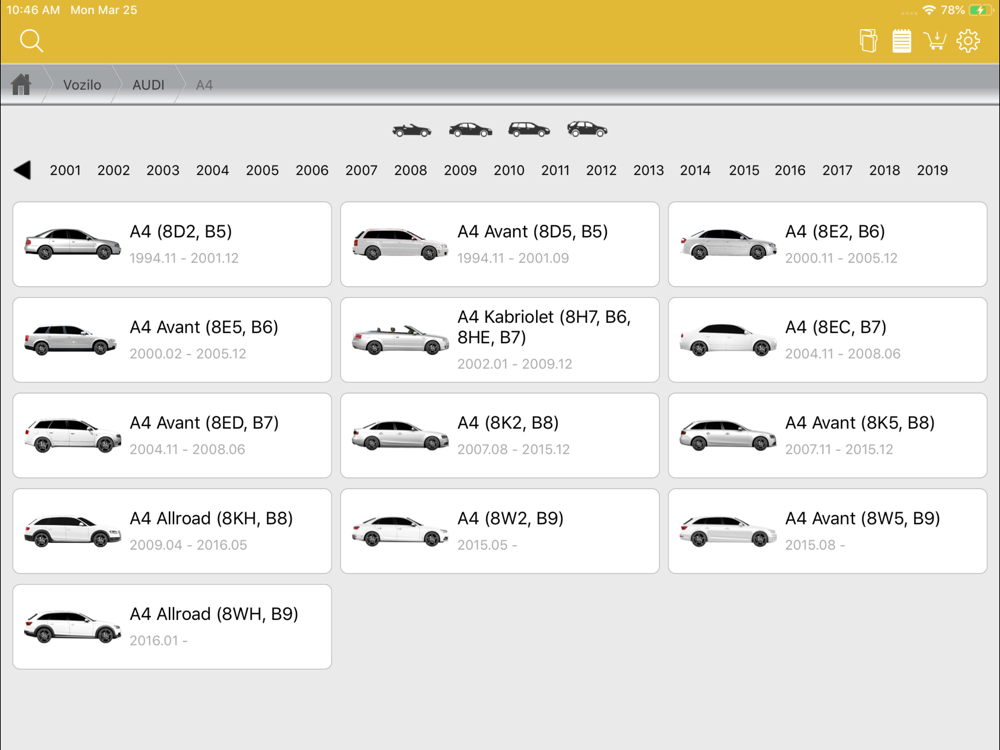Select year 2001

[65, 170]
